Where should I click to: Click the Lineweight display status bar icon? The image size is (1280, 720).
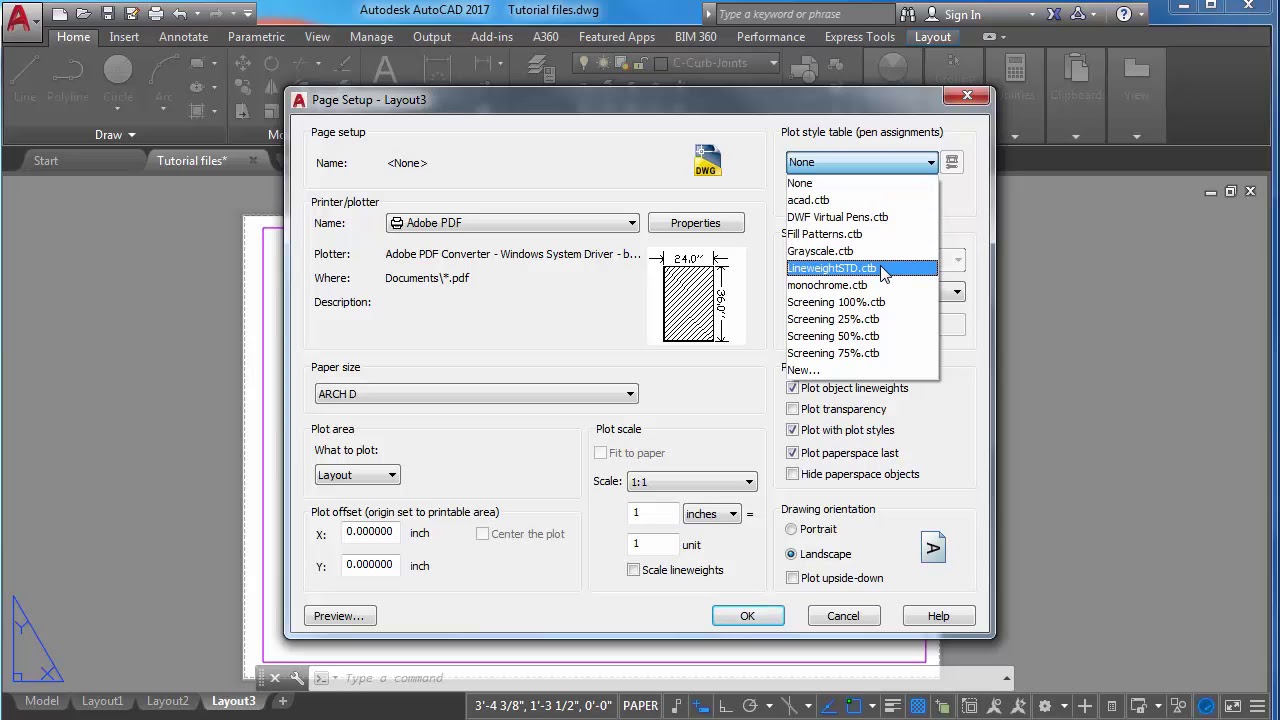[894, 706]
